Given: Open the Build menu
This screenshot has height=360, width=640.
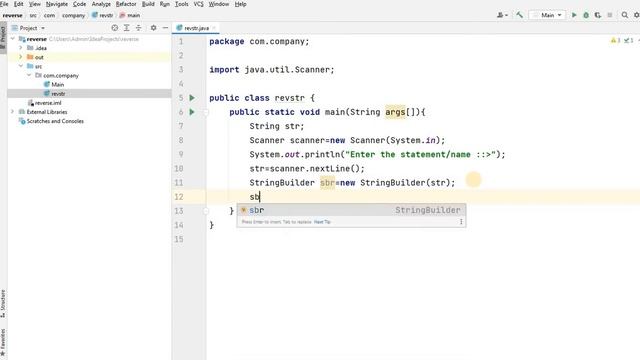Looking at the screenshot, I should [x=148, y=4].
